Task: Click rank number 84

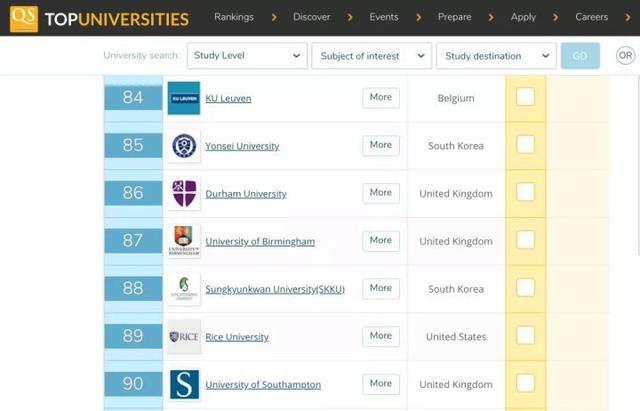Action: (x=133, y=98)
